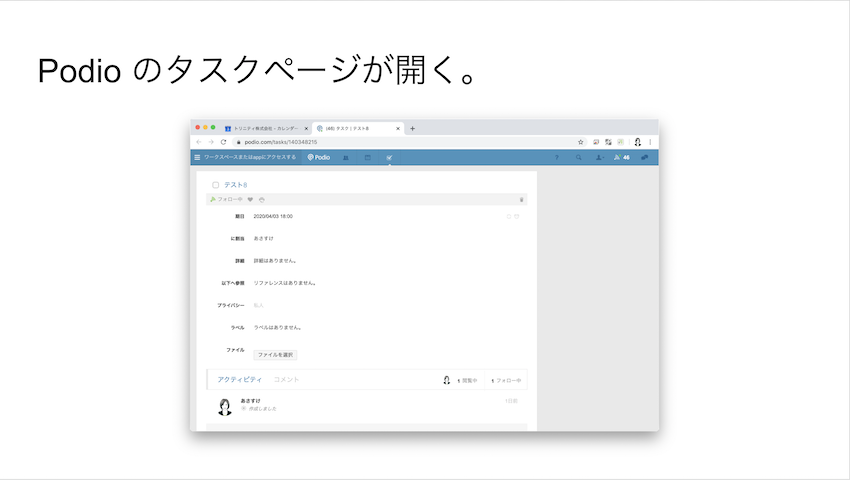Click the Podio help question mark icon

click(557, 157)
